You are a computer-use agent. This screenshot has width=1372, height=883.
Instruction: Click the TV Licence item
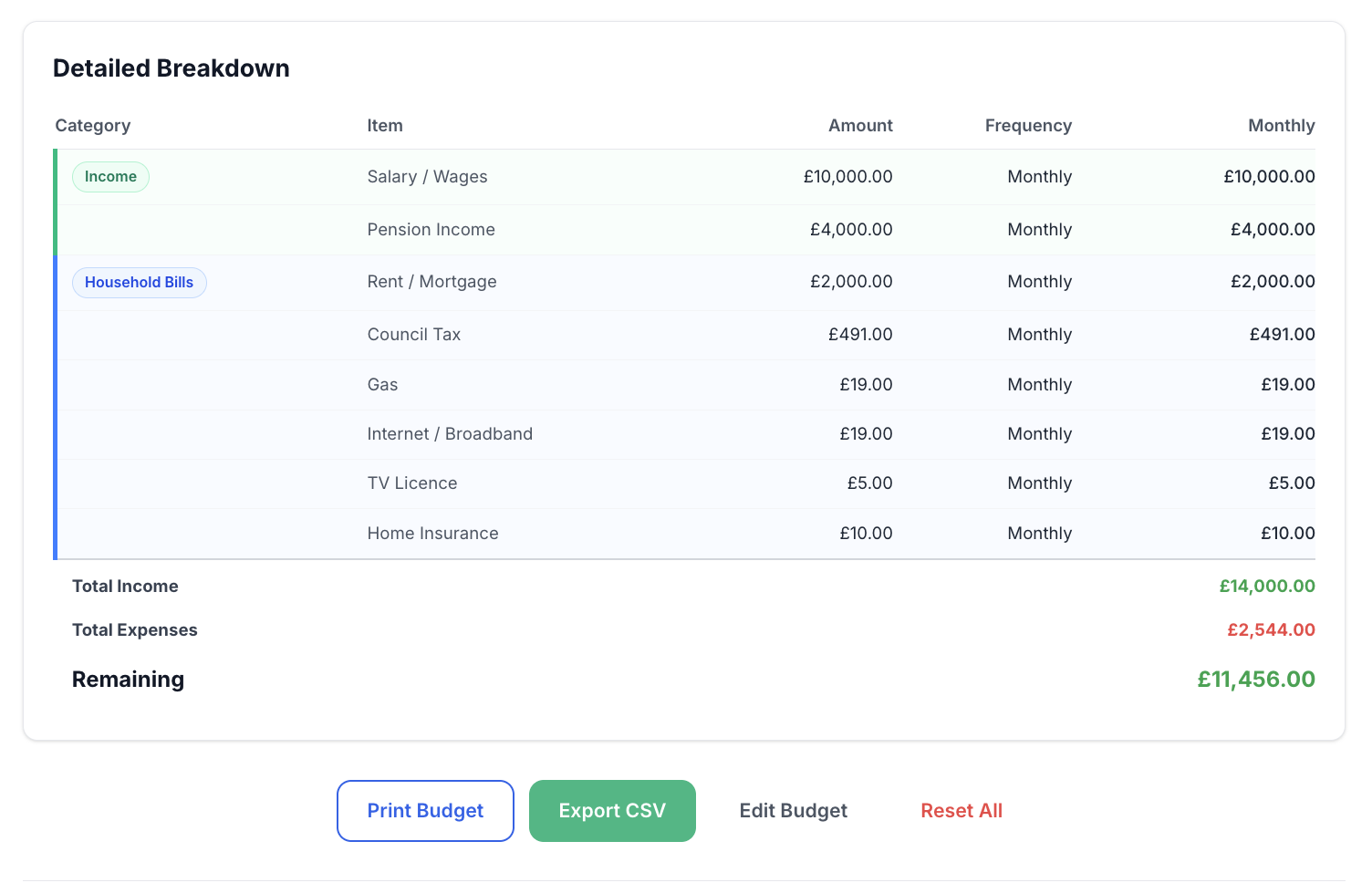click(x=411, y=483)
